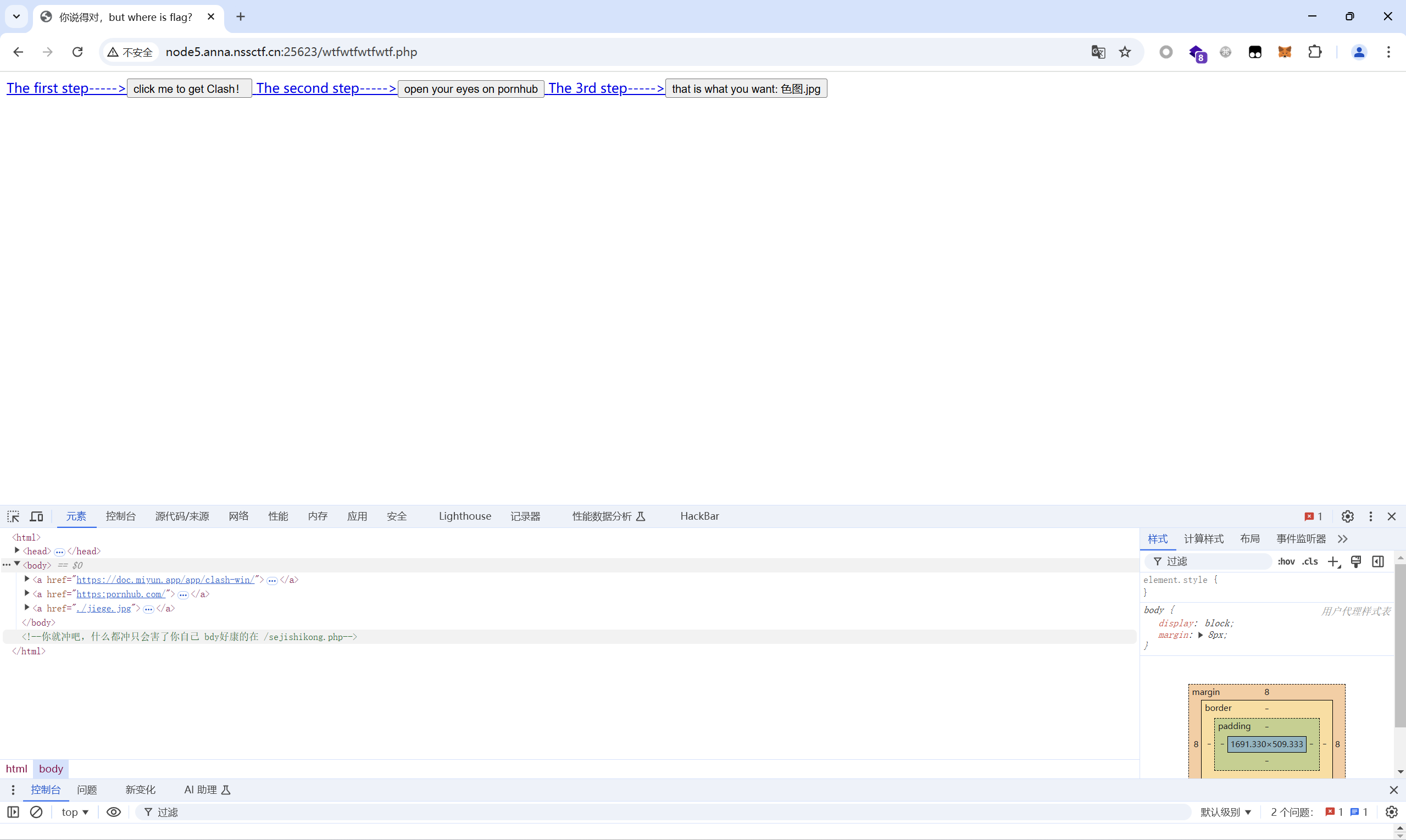Click 'that is what you want' button
This screenshot has height=840, width=1406.
pyautogui.click(x=746, y=88)
